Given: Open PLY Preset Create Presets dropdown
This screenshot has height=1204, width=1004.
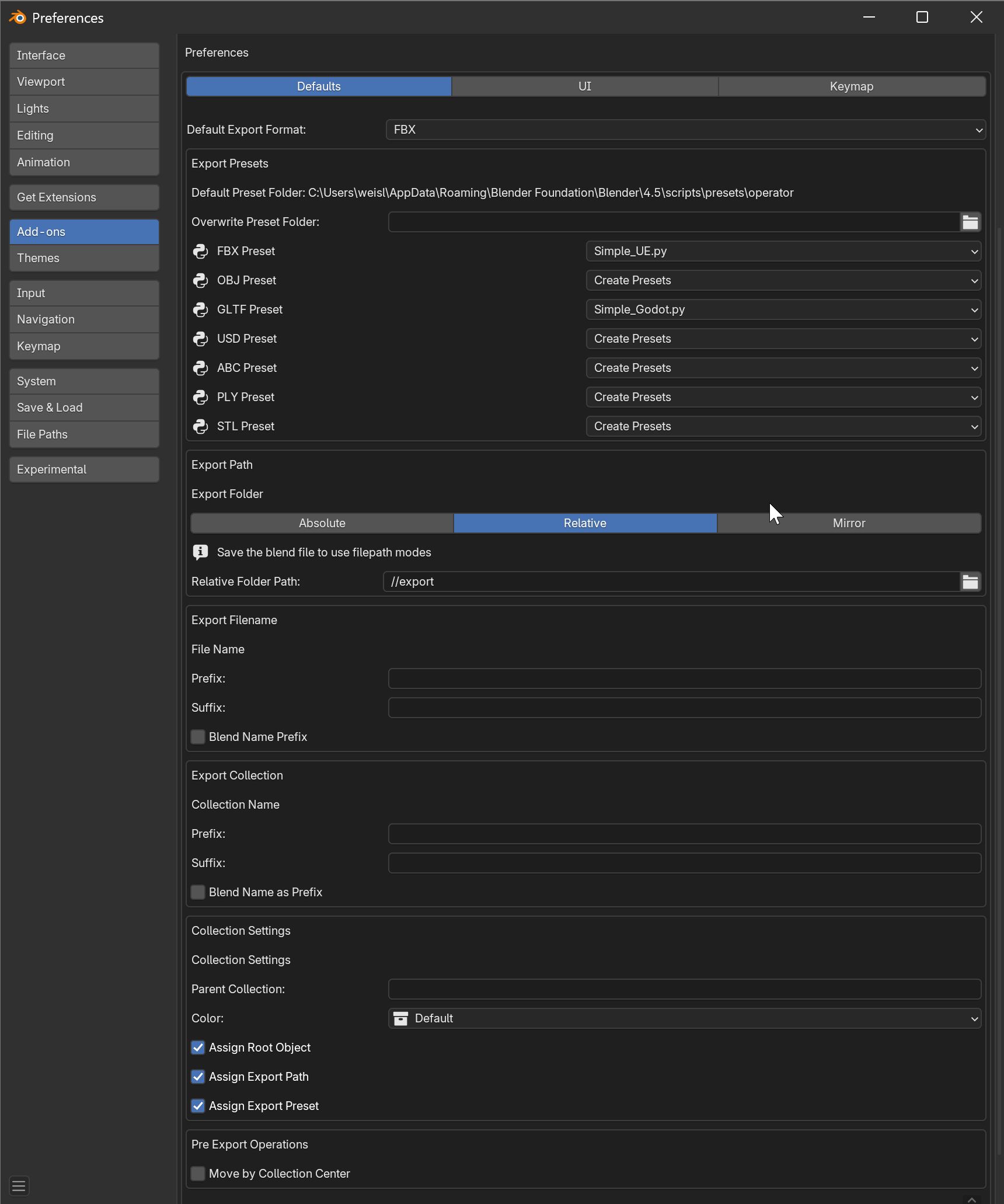Looking at the screenshot, I should 783,397.
